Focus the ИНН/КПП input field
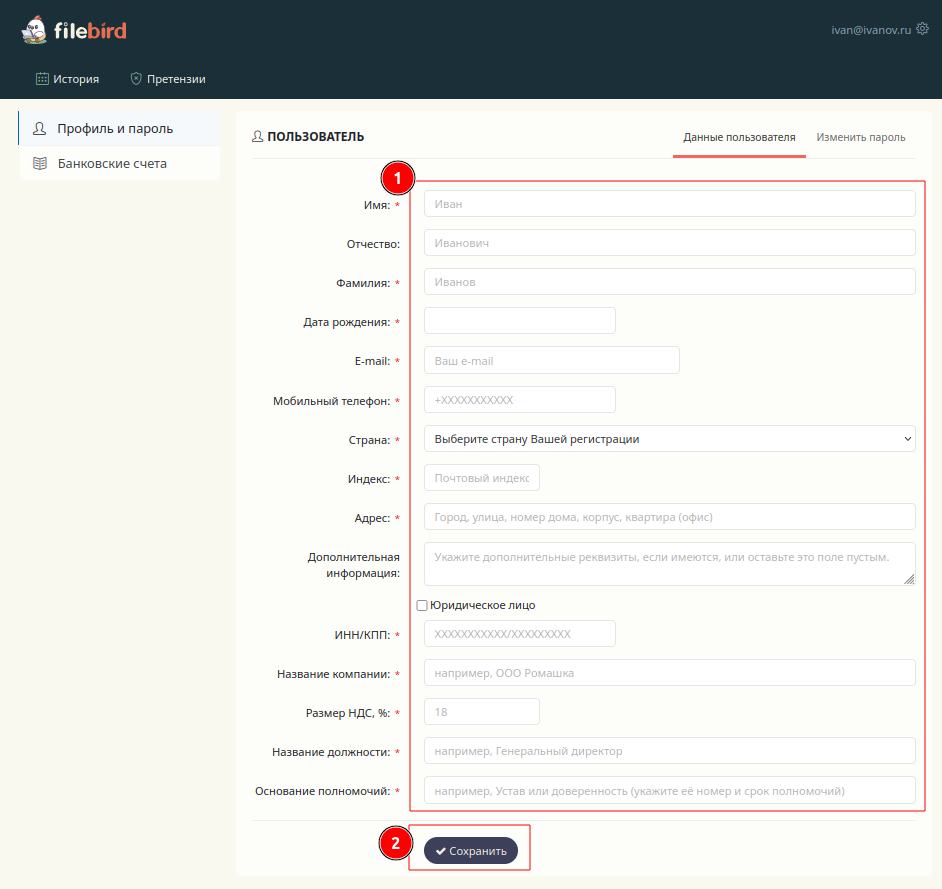942x889 pixels. (519, 634)
